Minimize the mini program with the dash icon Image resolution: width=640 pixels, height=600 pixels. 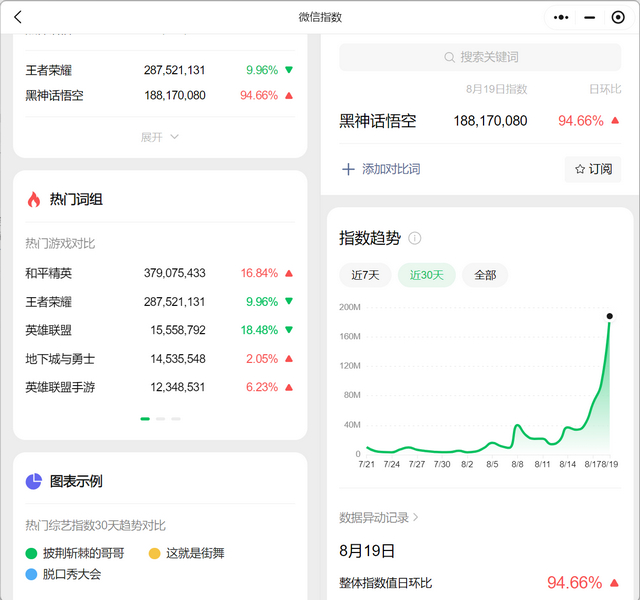click(589, 17)
